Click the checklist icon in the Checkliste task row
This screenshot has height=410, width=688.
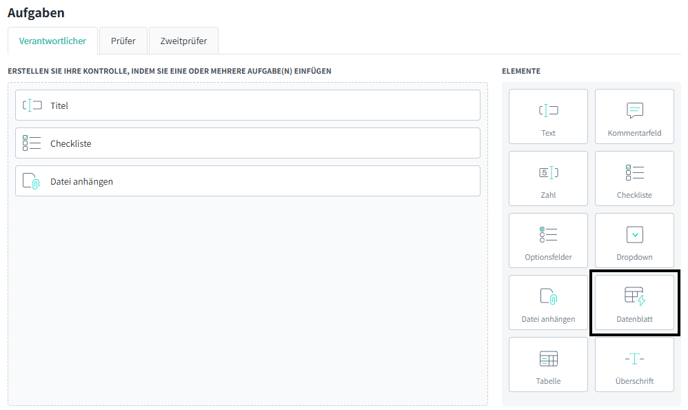[32, 143]
